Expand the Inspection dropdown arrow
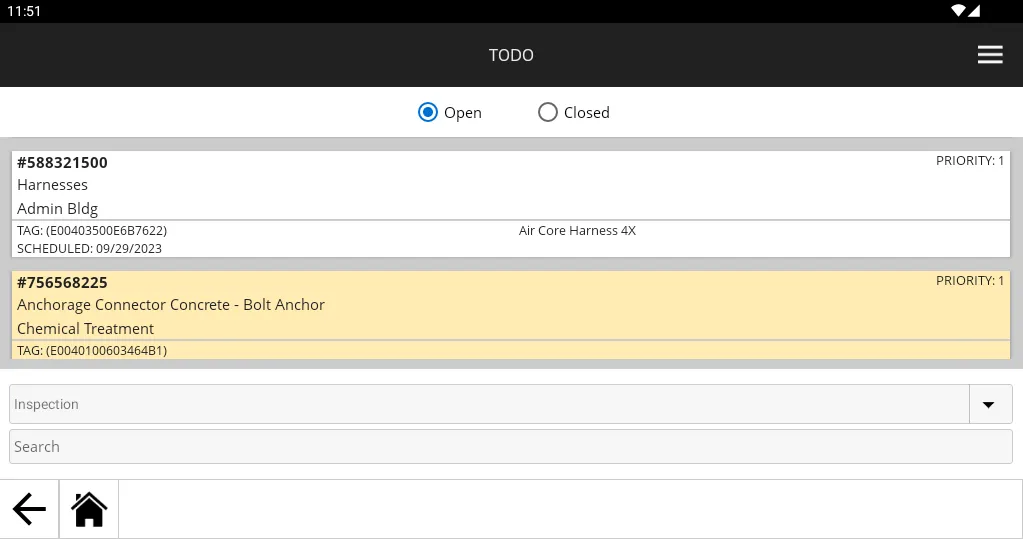This screenshot has height=539, width=1023. pyautogui.click(x=989, y=404)
